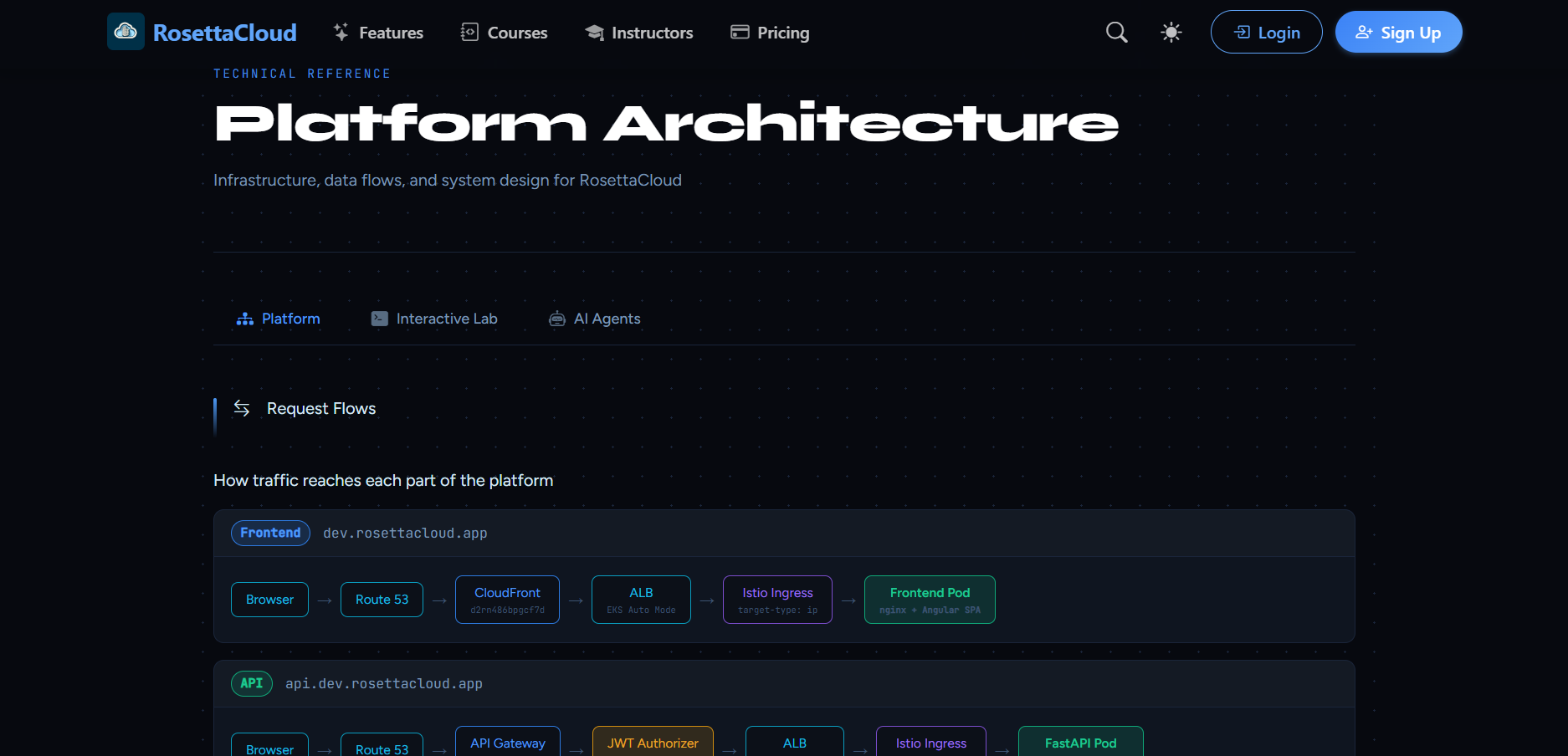Click the Route 53 node in Frontend flow
Screen dimensions: 1568x756
click(382, 600)
